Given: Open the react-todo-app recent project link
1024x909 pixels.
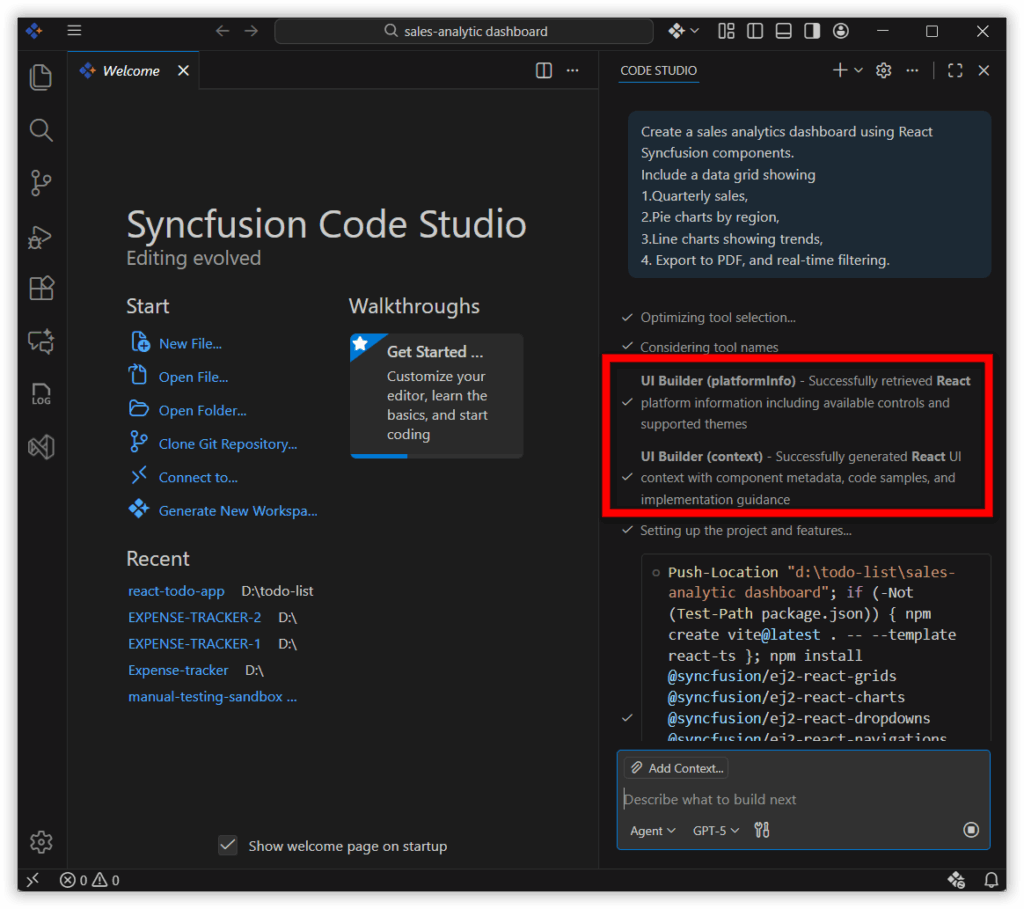Looking at the screenshot, I should point(176,591).
